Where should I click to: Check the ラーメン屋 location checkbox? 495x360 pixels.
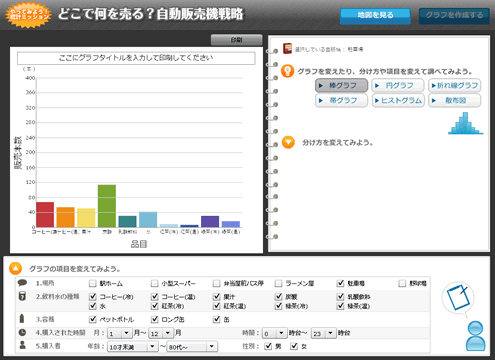point(278,283)
